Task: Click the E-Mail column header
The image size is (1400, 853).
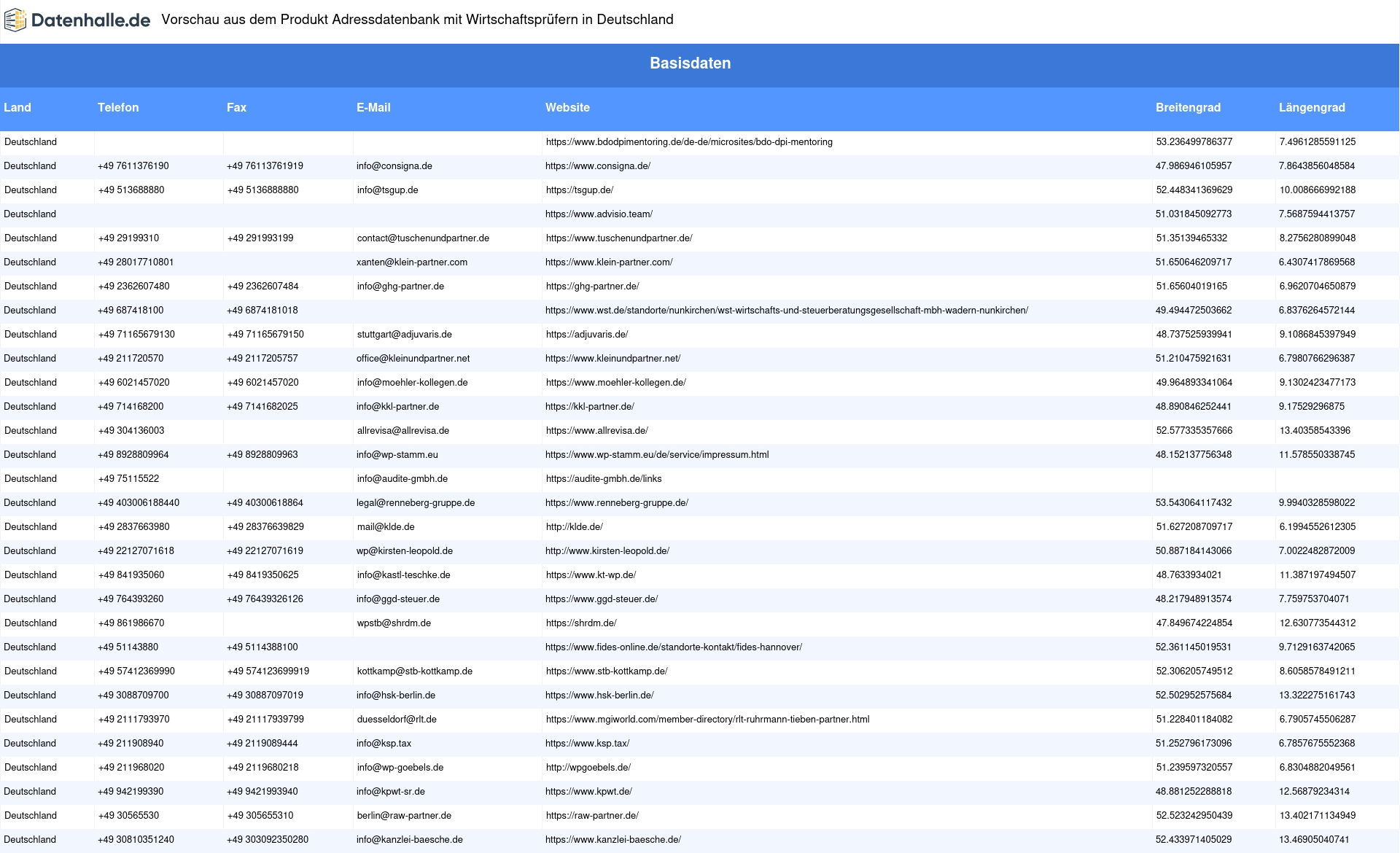Action: 373,107
